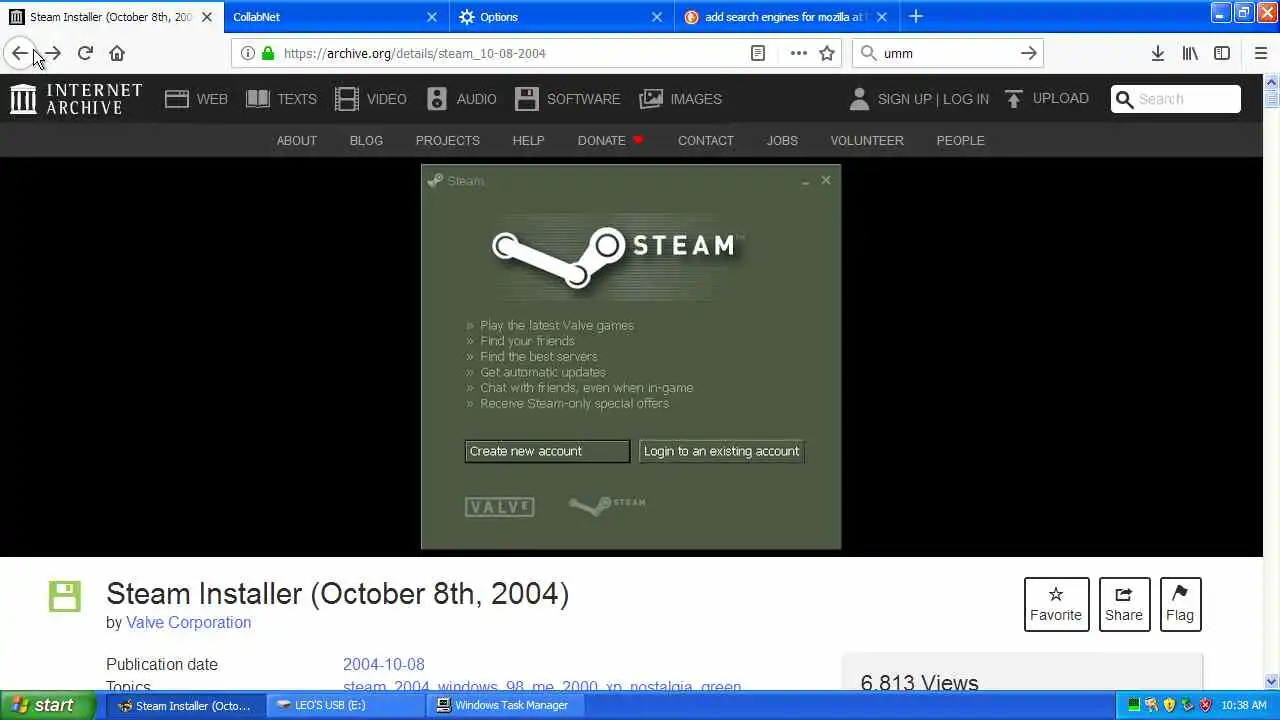Click the Favorite star button
This screenshot has height=720, width=1280.
[1056, 604]
